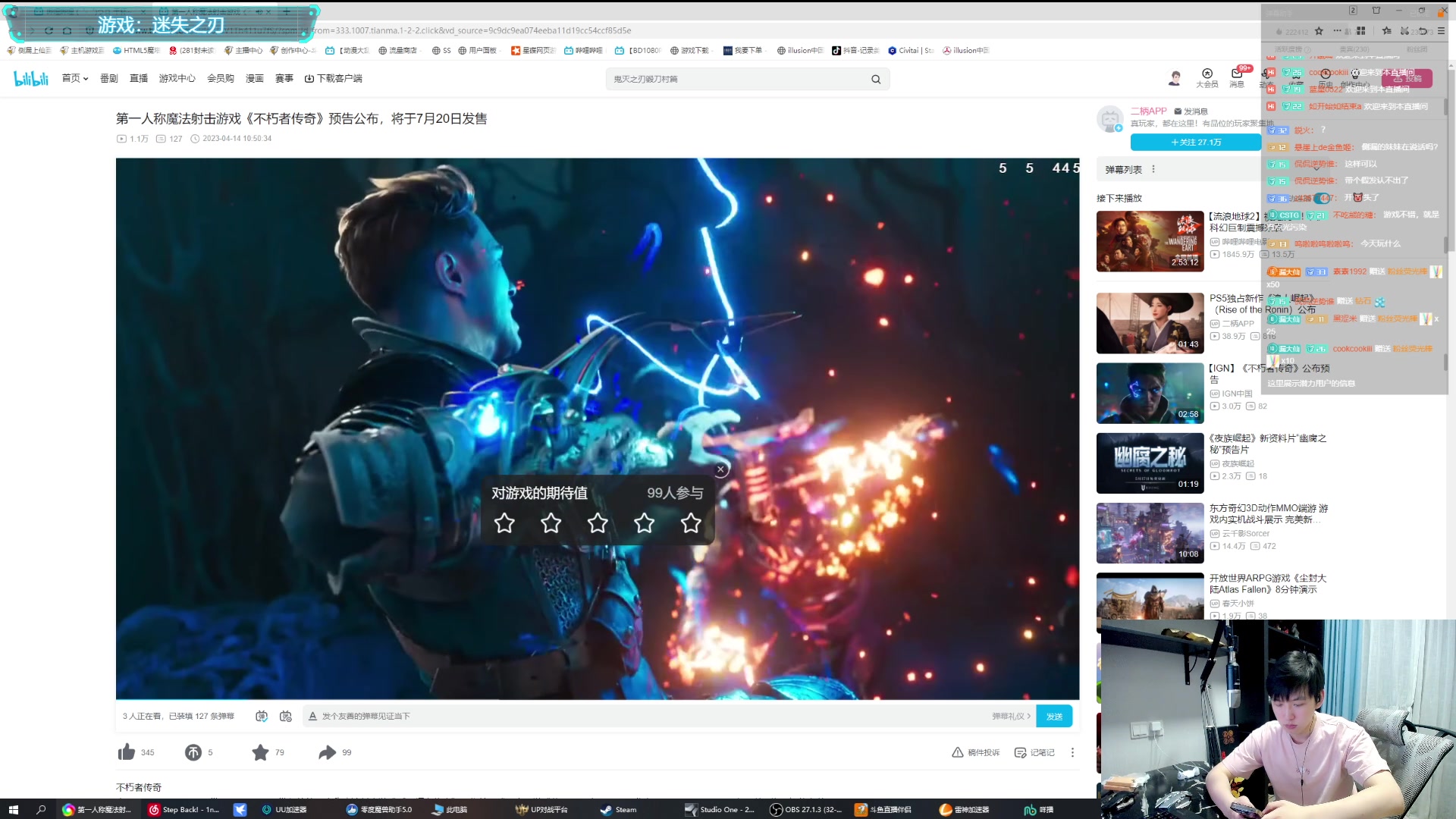
Task: Switch to Studio One in the taskbar
Action: tap(720, 809)
